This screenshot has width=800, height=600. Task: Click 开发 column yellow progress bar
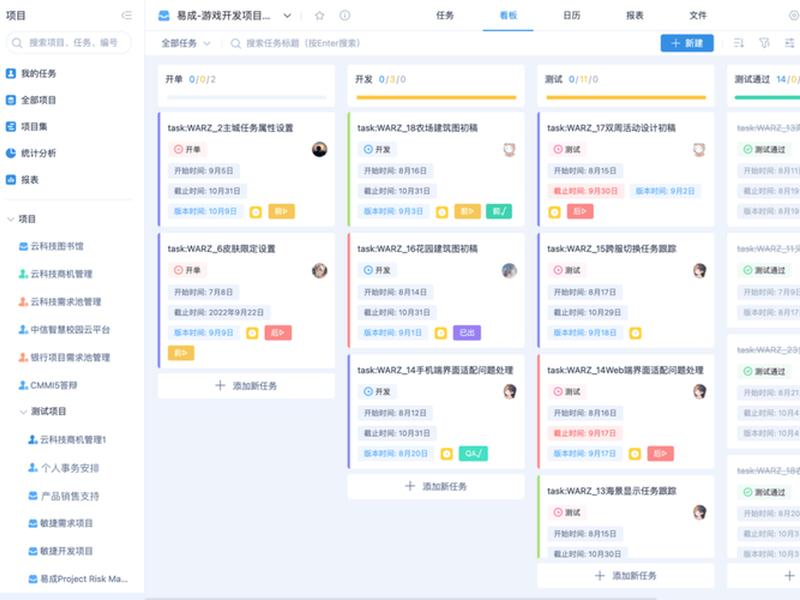[436, 97]
